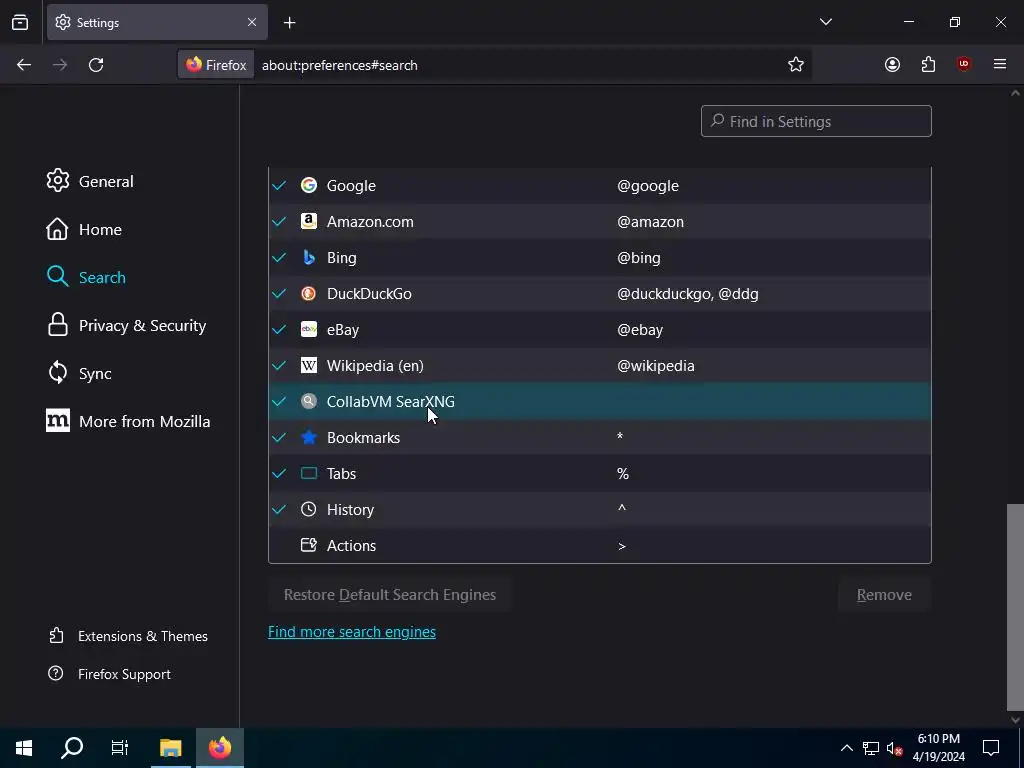Image resolution: width=1024 pixels, height=768 pixels.
Task: Toggle the eBay checkmark
Action: tap(279, 329)
